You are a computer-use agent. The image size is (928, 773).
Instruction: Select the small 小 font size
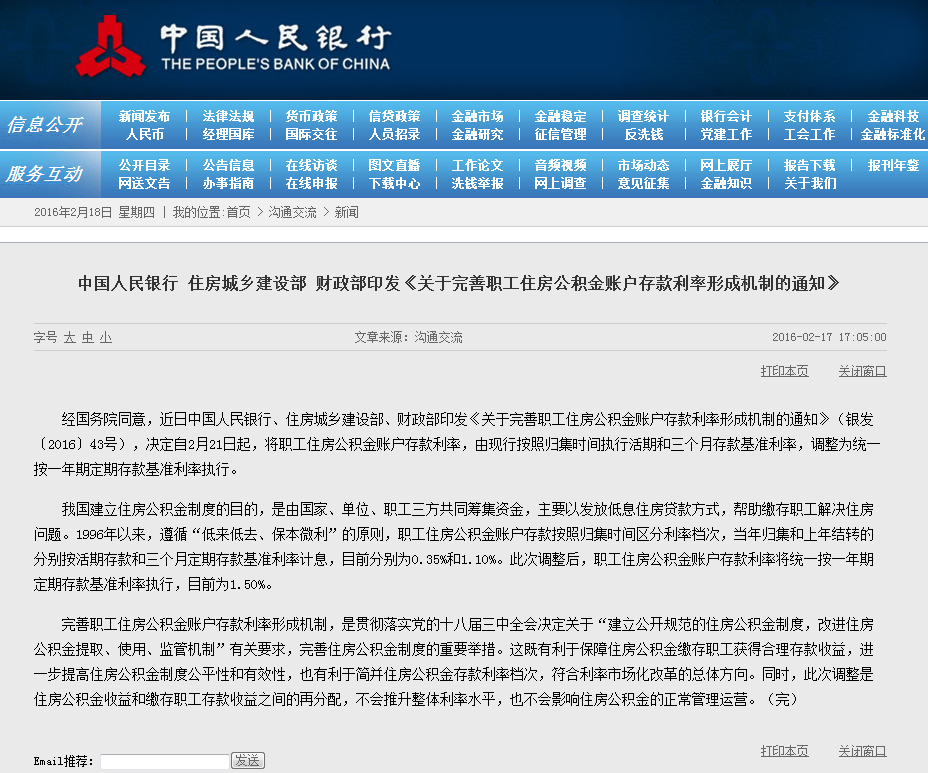104,339
